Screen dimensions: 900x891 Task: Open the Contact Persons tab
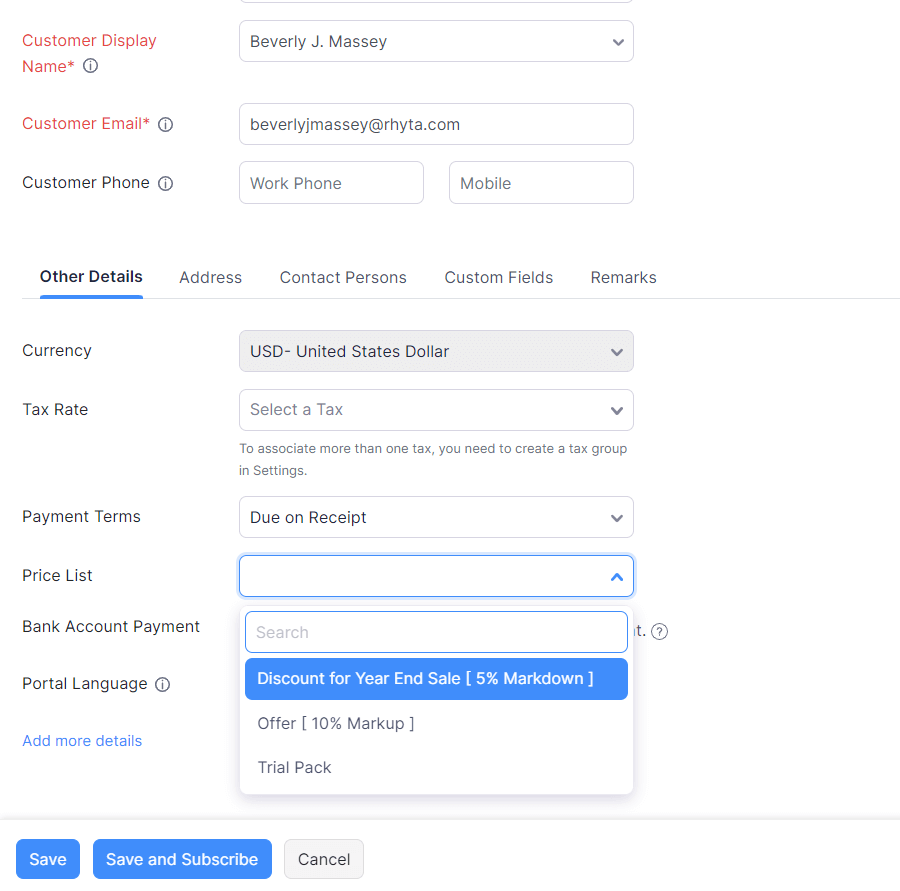point(343,277)
